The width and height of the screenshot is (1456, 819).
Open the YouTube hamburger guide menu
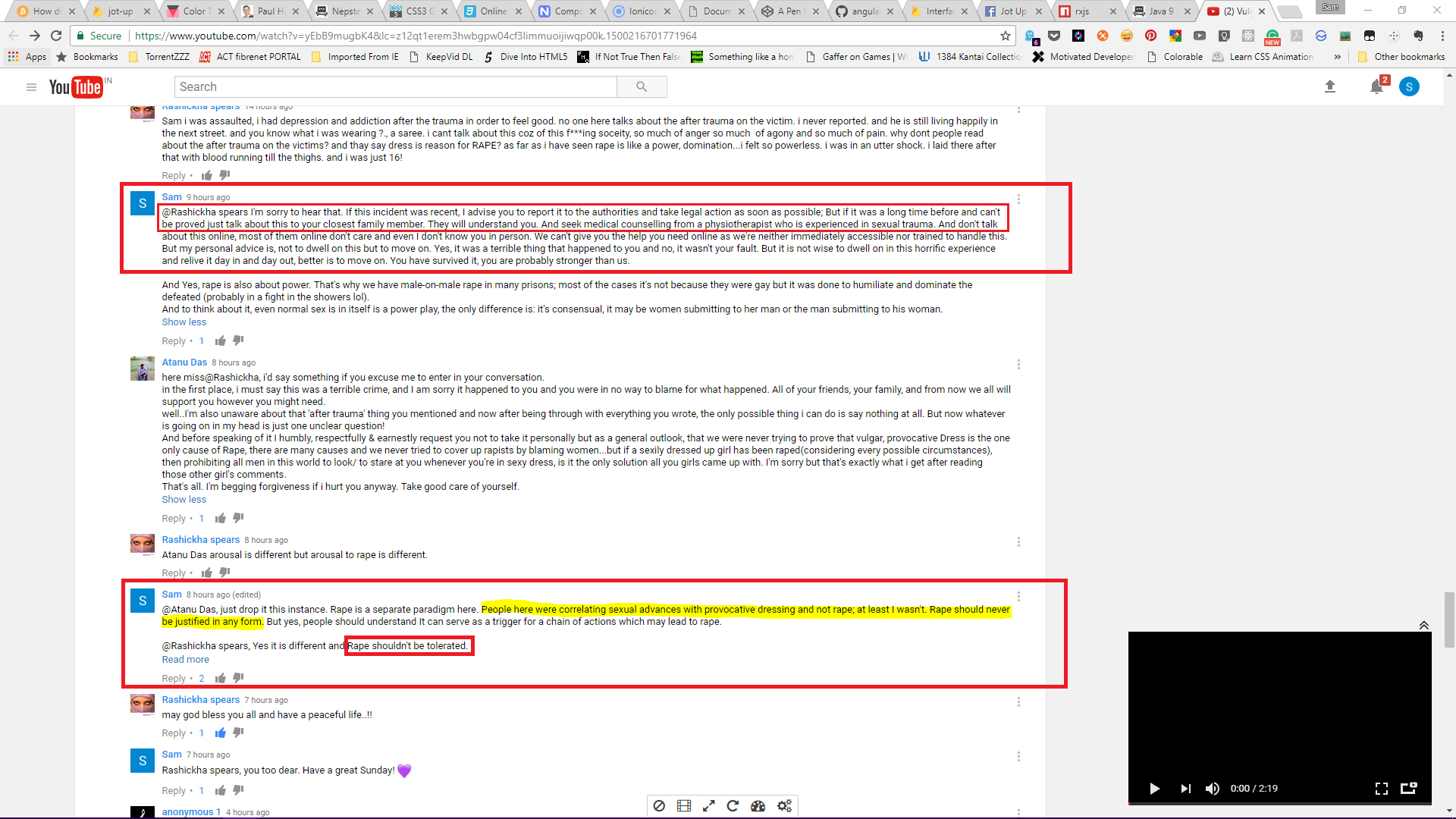click(31, 87)
